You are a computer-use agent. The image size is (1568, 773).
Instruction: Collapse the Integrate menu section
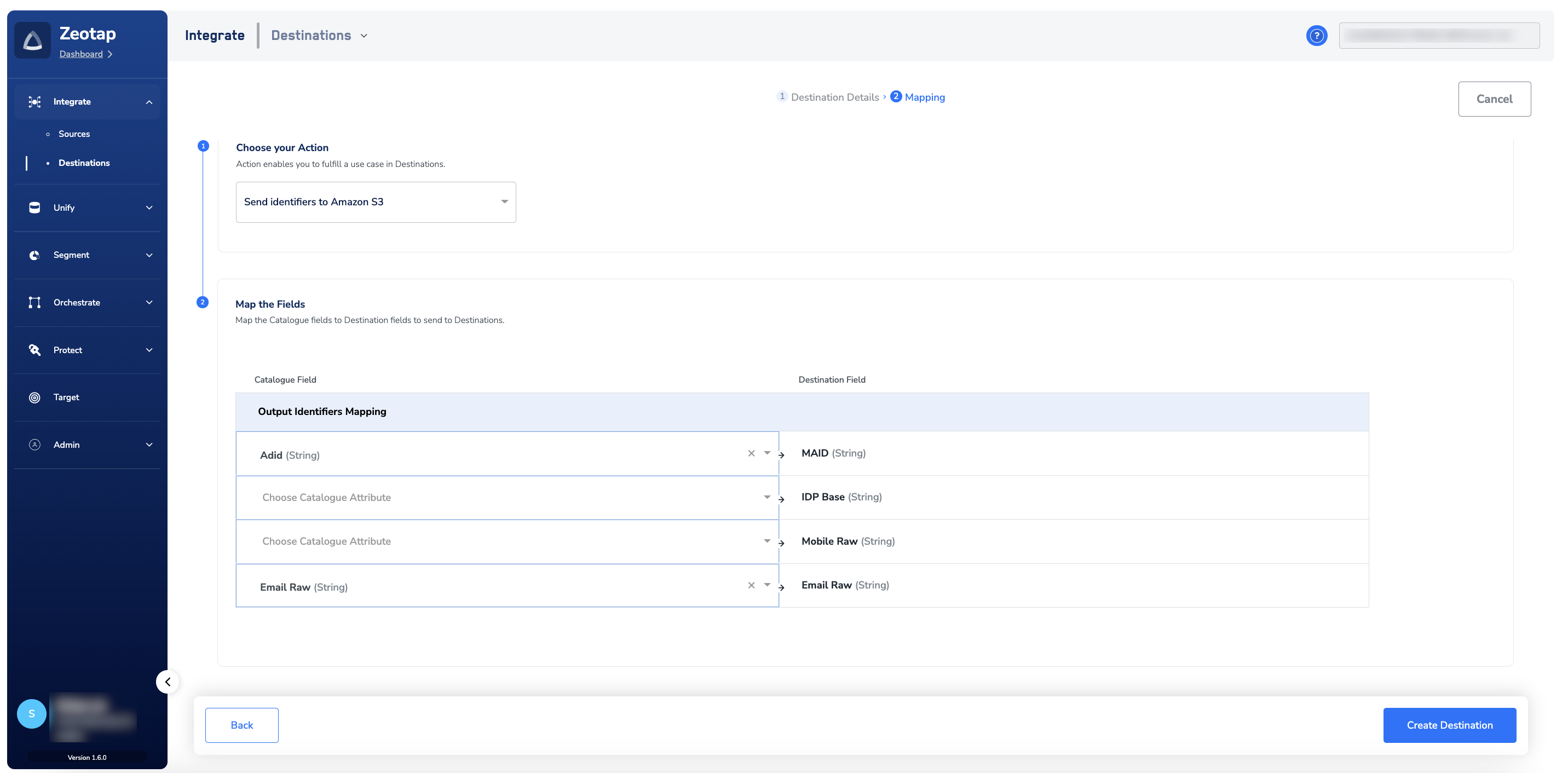(149, 102)
